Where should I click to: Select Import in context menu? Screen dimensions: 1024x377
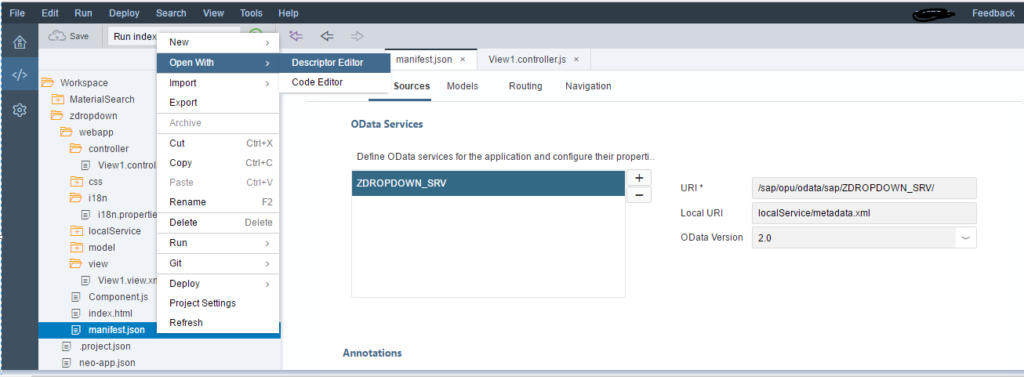tap(218, 83)
